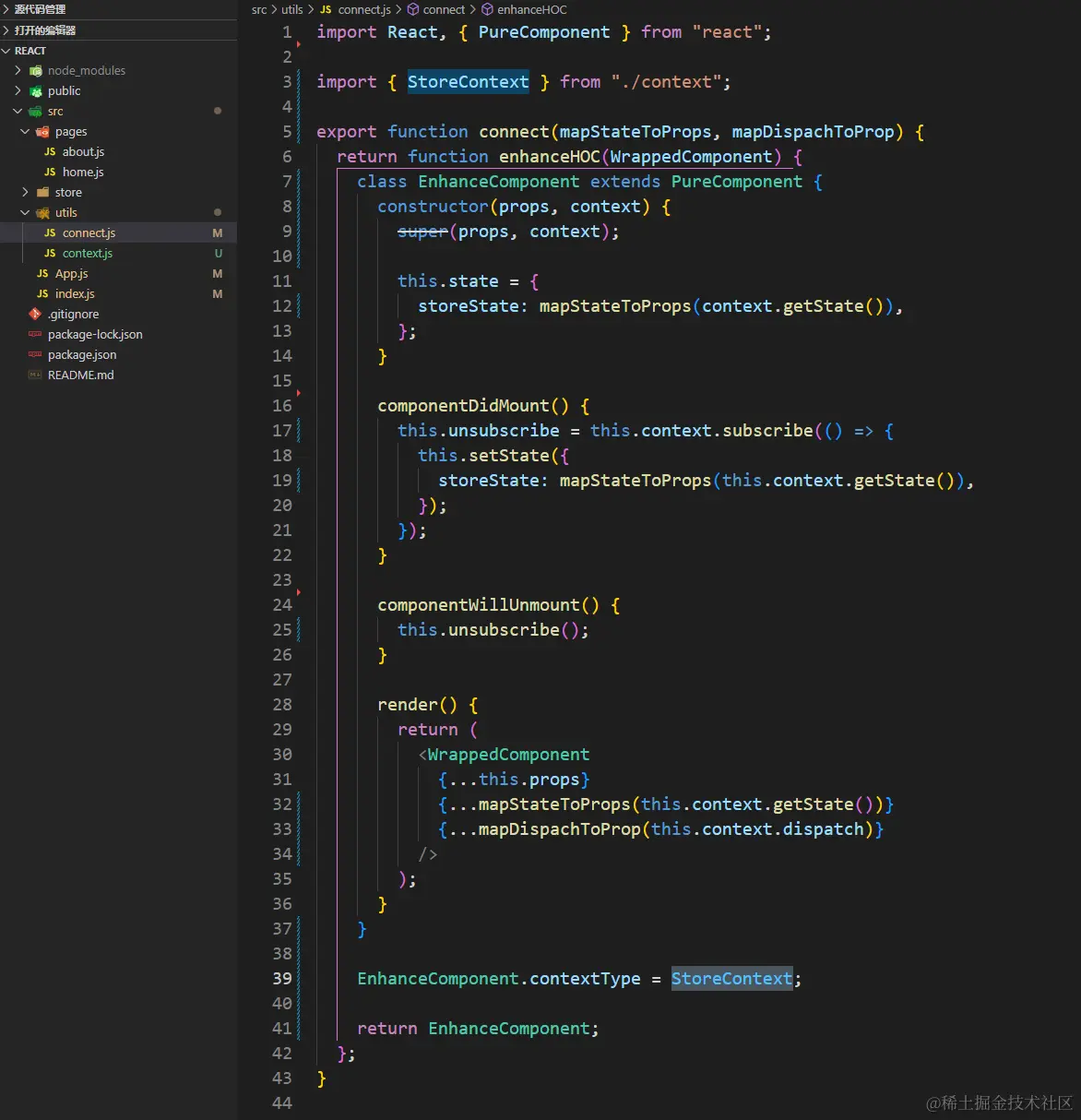
Task: Click the enhanceHOC symbol icon in breadcrumb
Action: pos(487,9)
